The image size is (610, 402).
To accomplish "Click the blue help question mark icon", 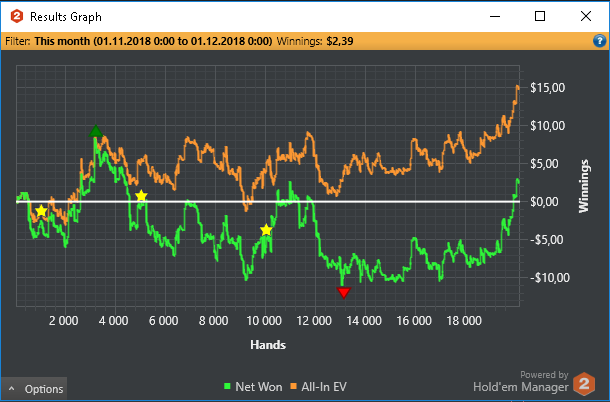I will 599,41.
